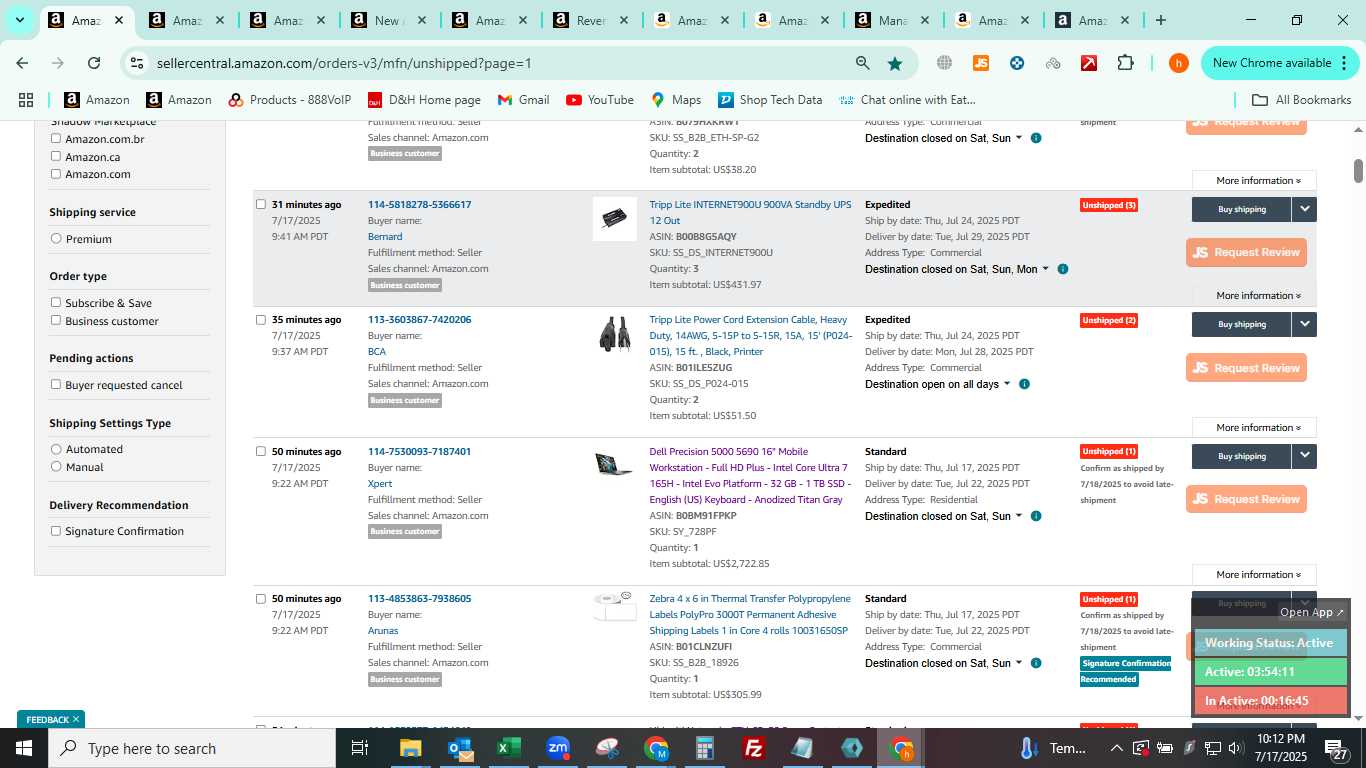Image resolution: width=1366 pixels, height=768 pixels.
Task: Click the zoom magnifier icon in address bar
Action: click(x=862, y=63)
